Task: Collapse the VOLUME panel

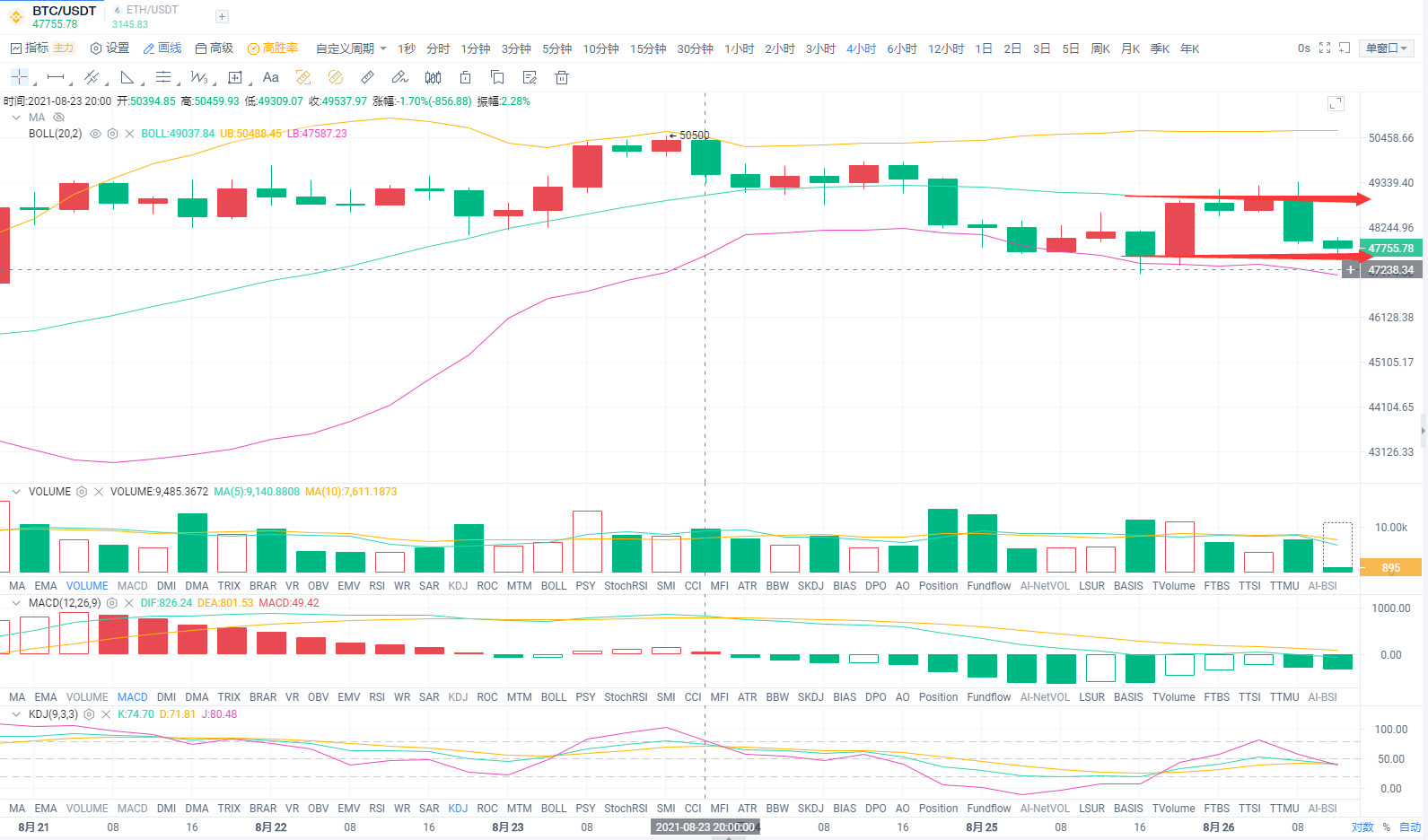Action: [x=16, y=492]
